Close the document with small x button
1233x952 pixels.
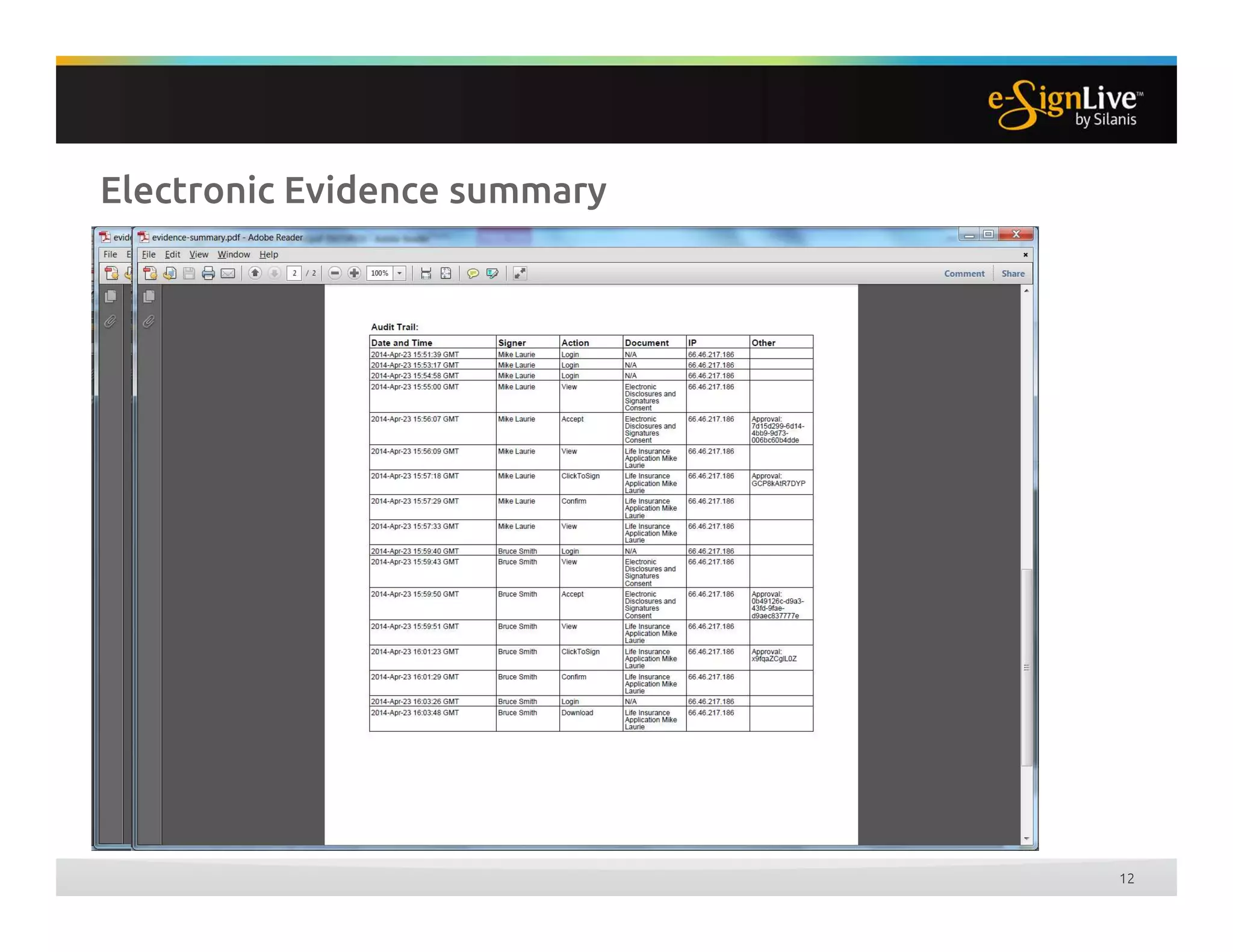pyautogui.click(x=1025, y=255)
